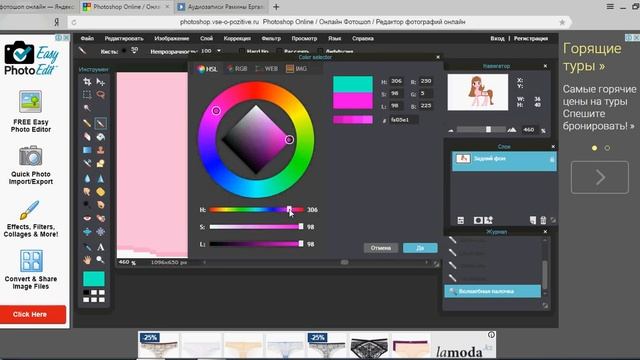Select the Zoom magnifier tool
Viewport: 640px width, 360px height.
[x=100, y=260]
